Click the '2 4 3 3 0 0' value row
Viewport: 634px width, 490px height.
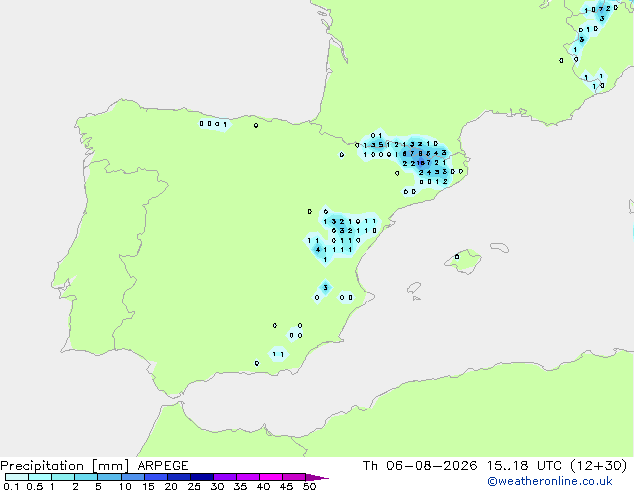click(x=441, y=172)
